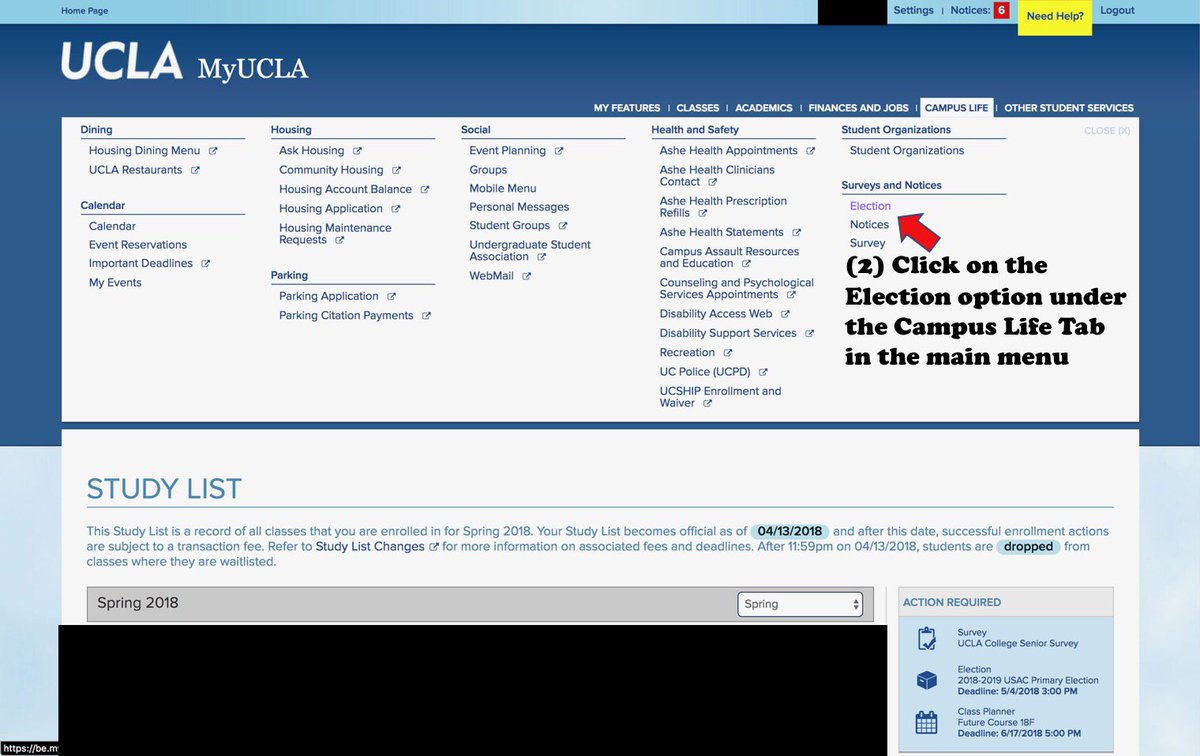Image resolution: width=1200 pixels, height=756 pixels.
Task: Open the Calendar link
Action: coord(112,226)
